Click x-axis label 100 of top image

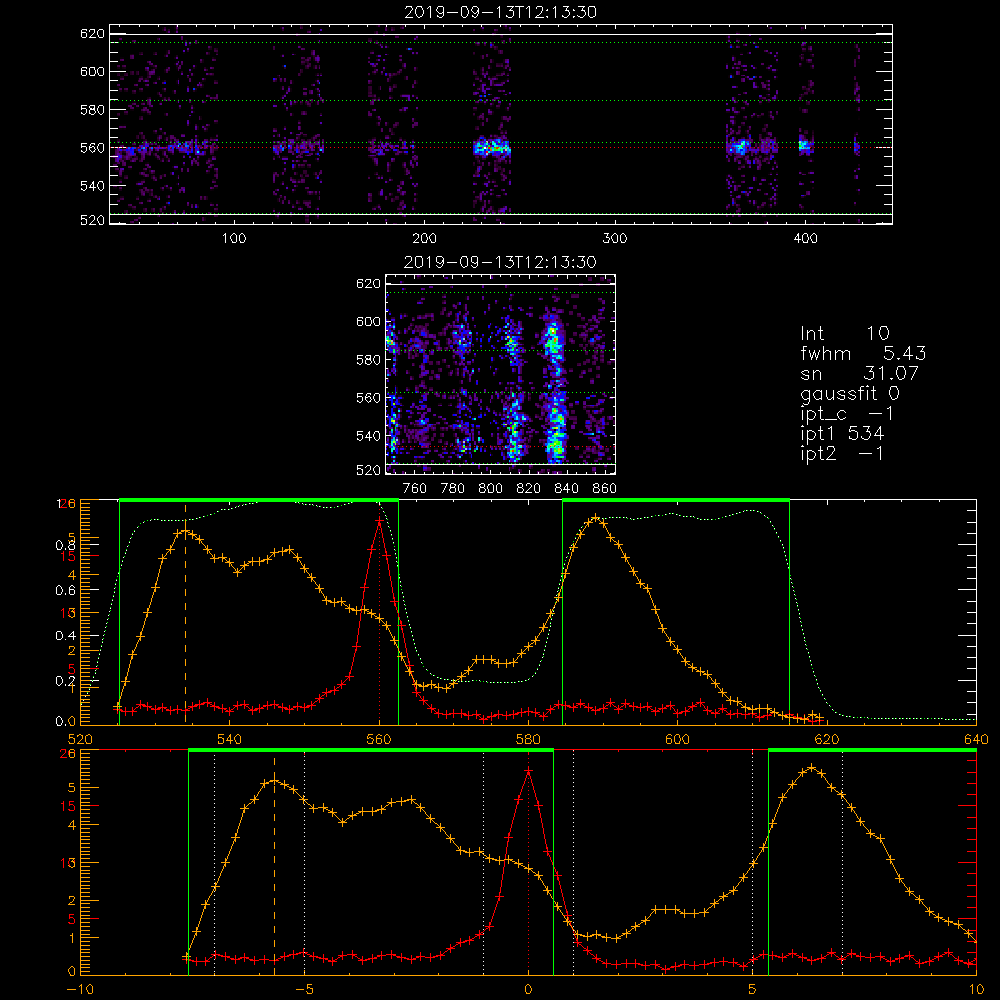(234, 239)
